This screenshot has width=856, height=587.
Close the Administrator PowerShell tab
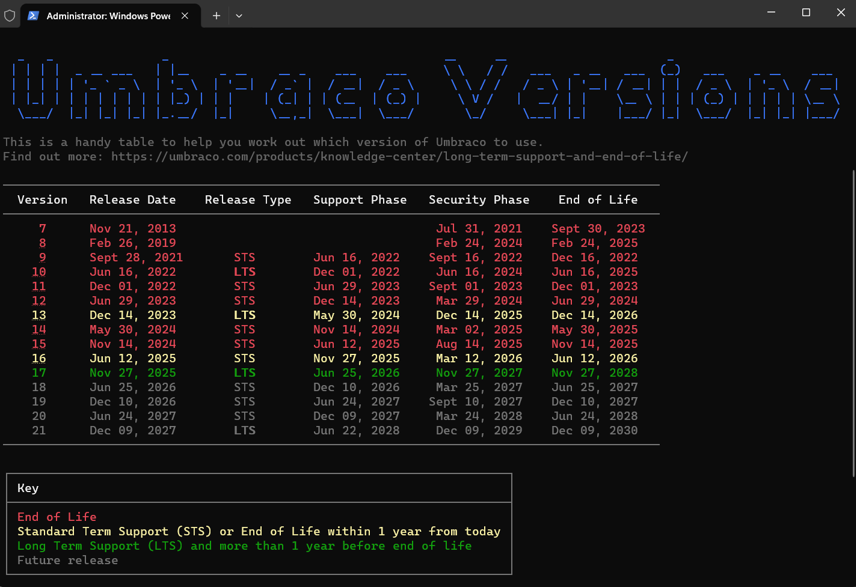pos(184,15)
